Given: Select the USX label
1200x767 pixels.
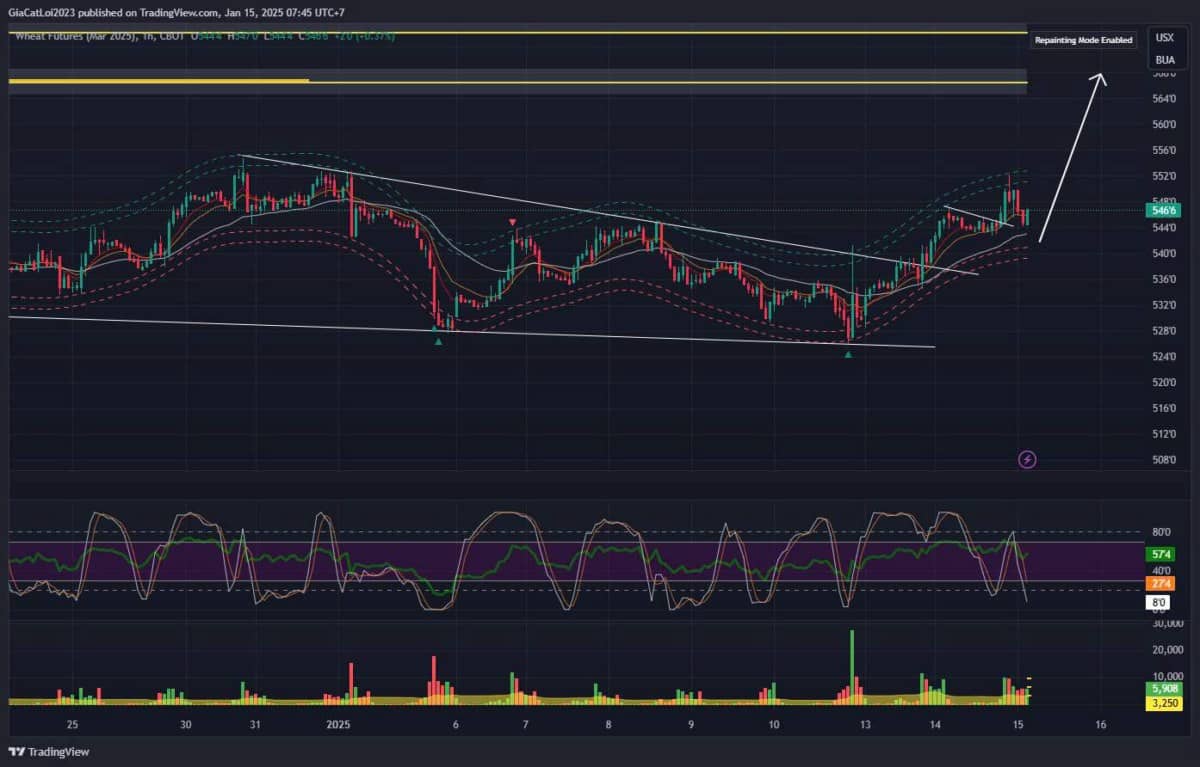Looking at the screenshot, I should 1165,37.
